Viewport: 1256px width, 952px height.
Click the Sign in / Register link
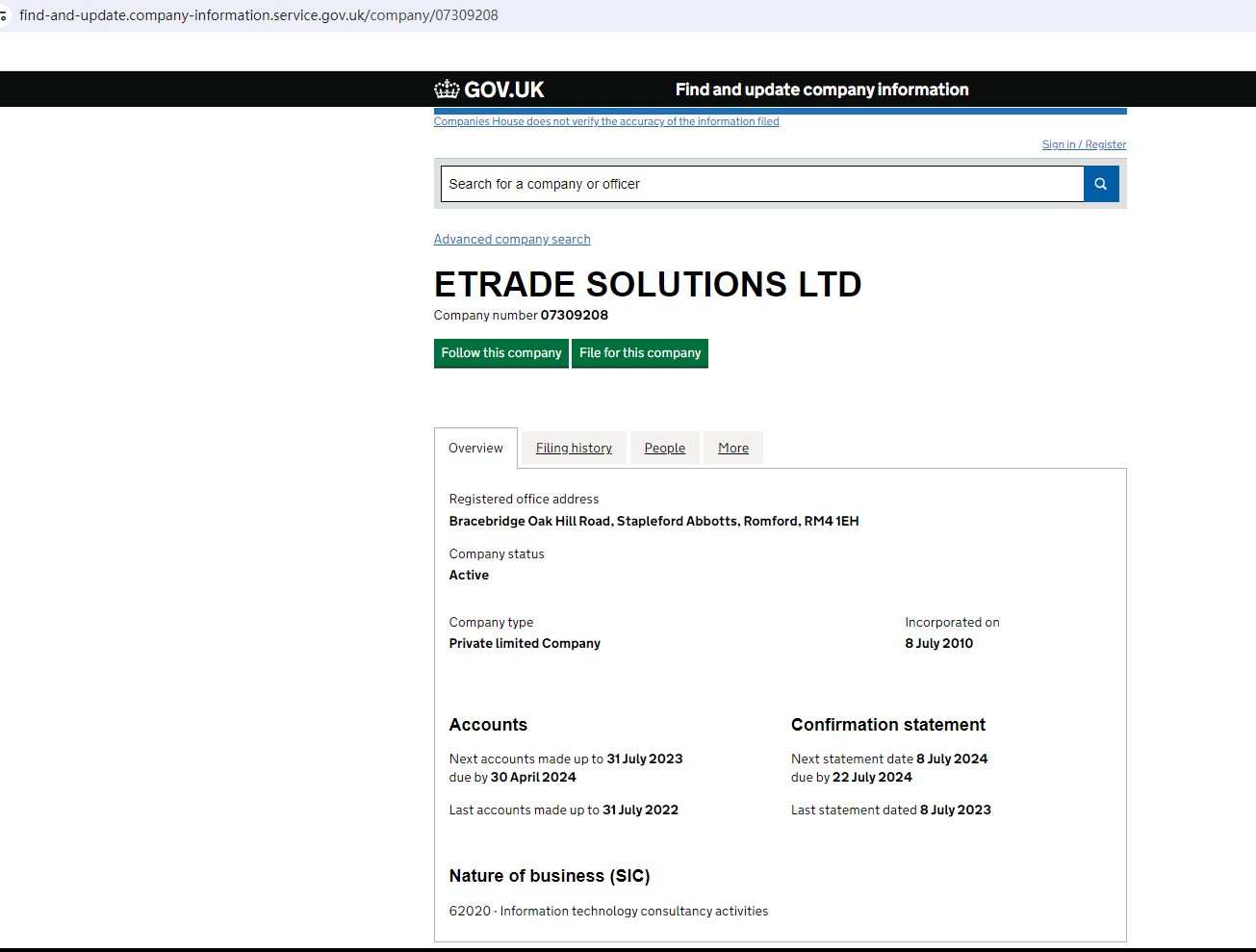pyautogui.click(x=1084, y=144)
